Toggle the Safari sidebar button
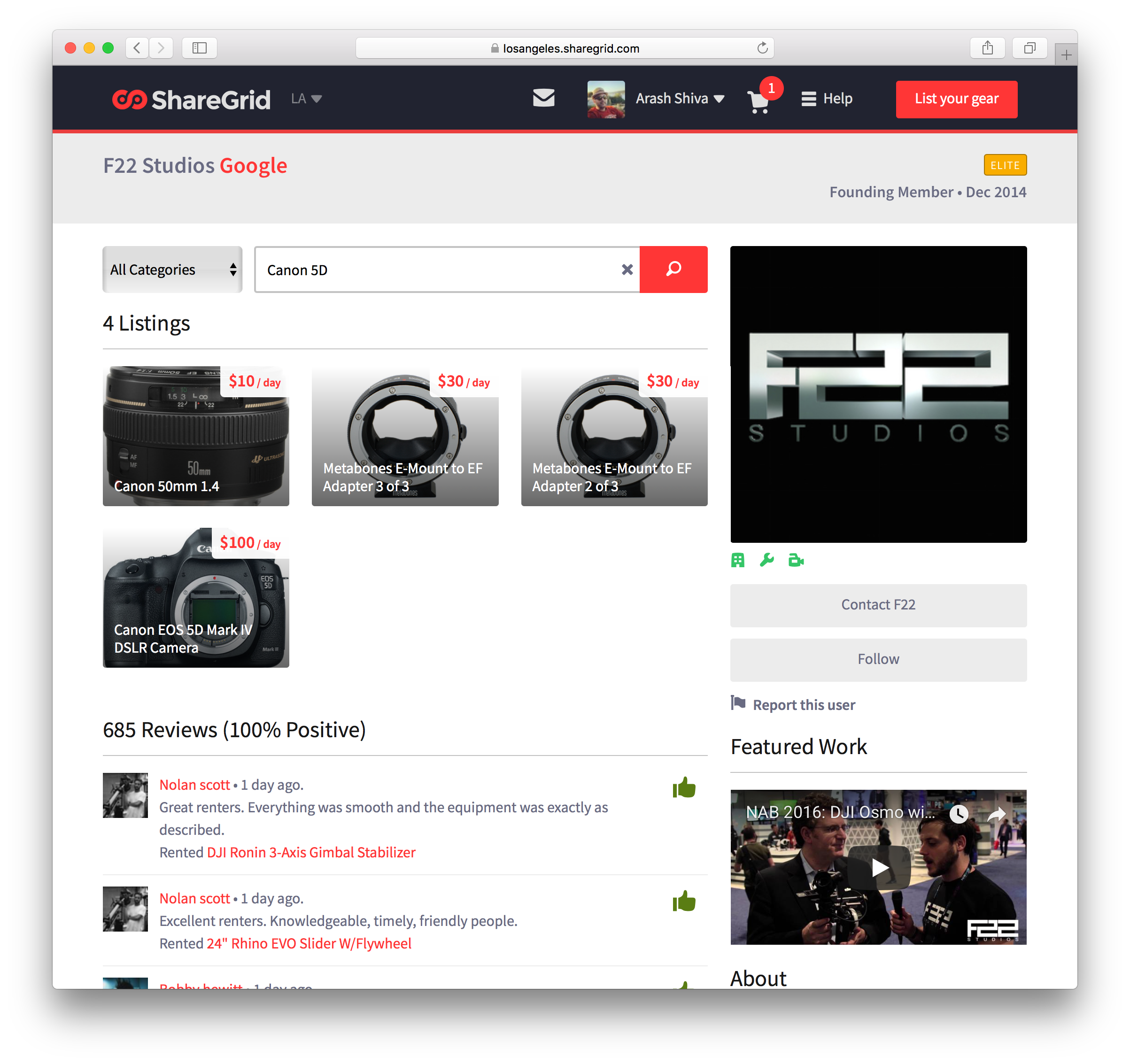The image size is (1130, 1064). (x=200, y=48)
